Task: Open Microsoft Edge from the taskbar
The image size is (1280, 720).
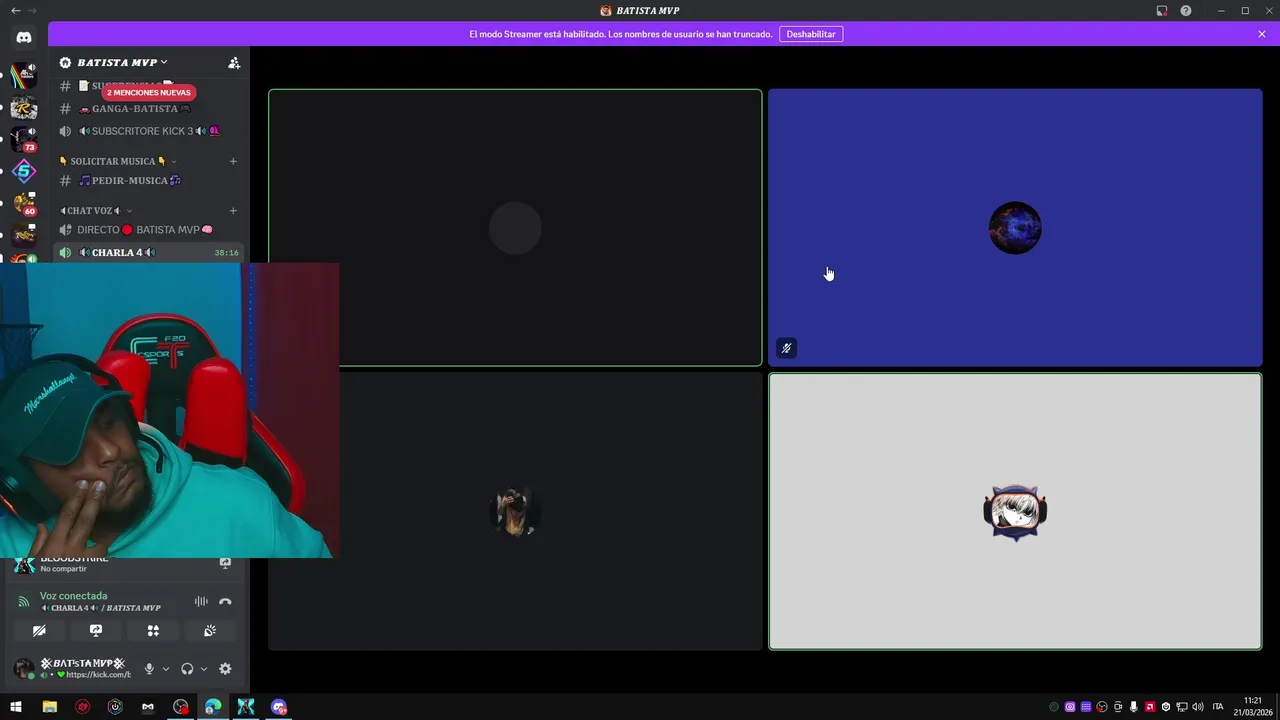Action: (x=213, y=707)
